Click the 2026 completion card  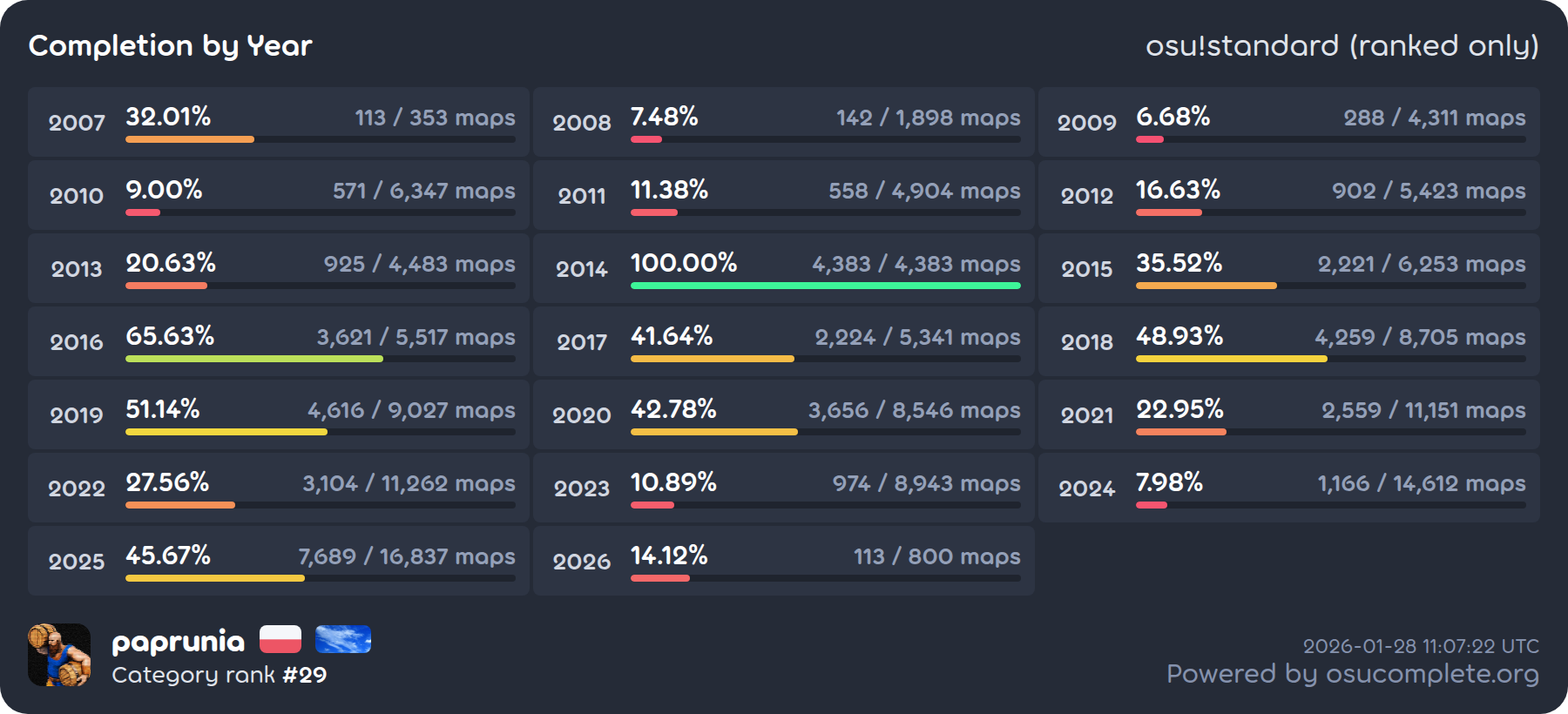point(783,561)
